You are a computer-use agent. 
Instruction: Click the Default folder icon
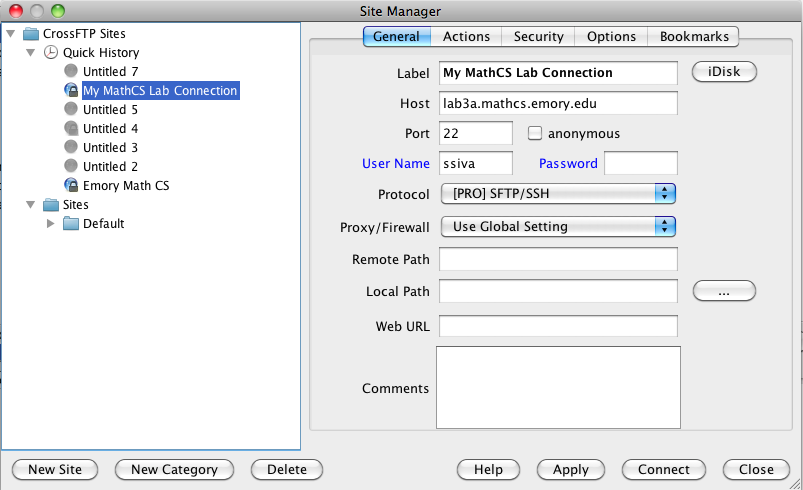click(71, 224)
